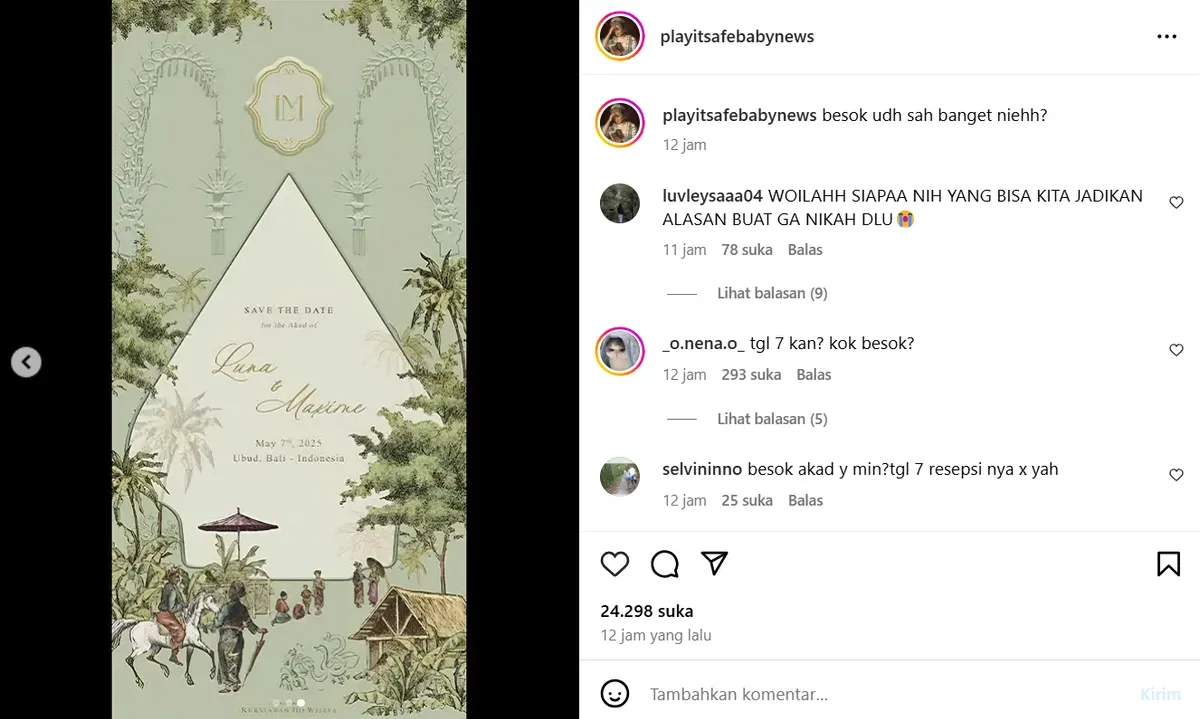This screenshot has width=1200, height=719.
Task: Go to previous image with left arrow
Action: click(x=26, y=361)
